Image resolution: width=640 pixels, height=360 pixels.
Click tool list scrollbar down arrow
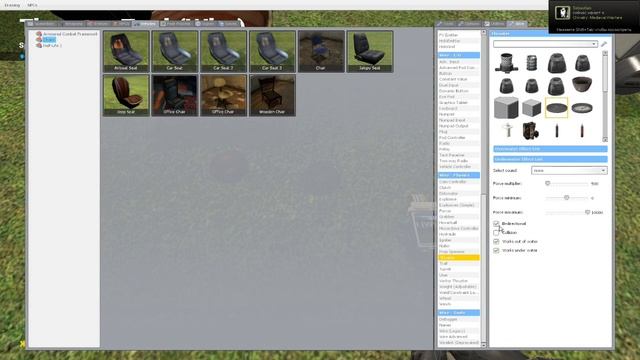(484, 345)
